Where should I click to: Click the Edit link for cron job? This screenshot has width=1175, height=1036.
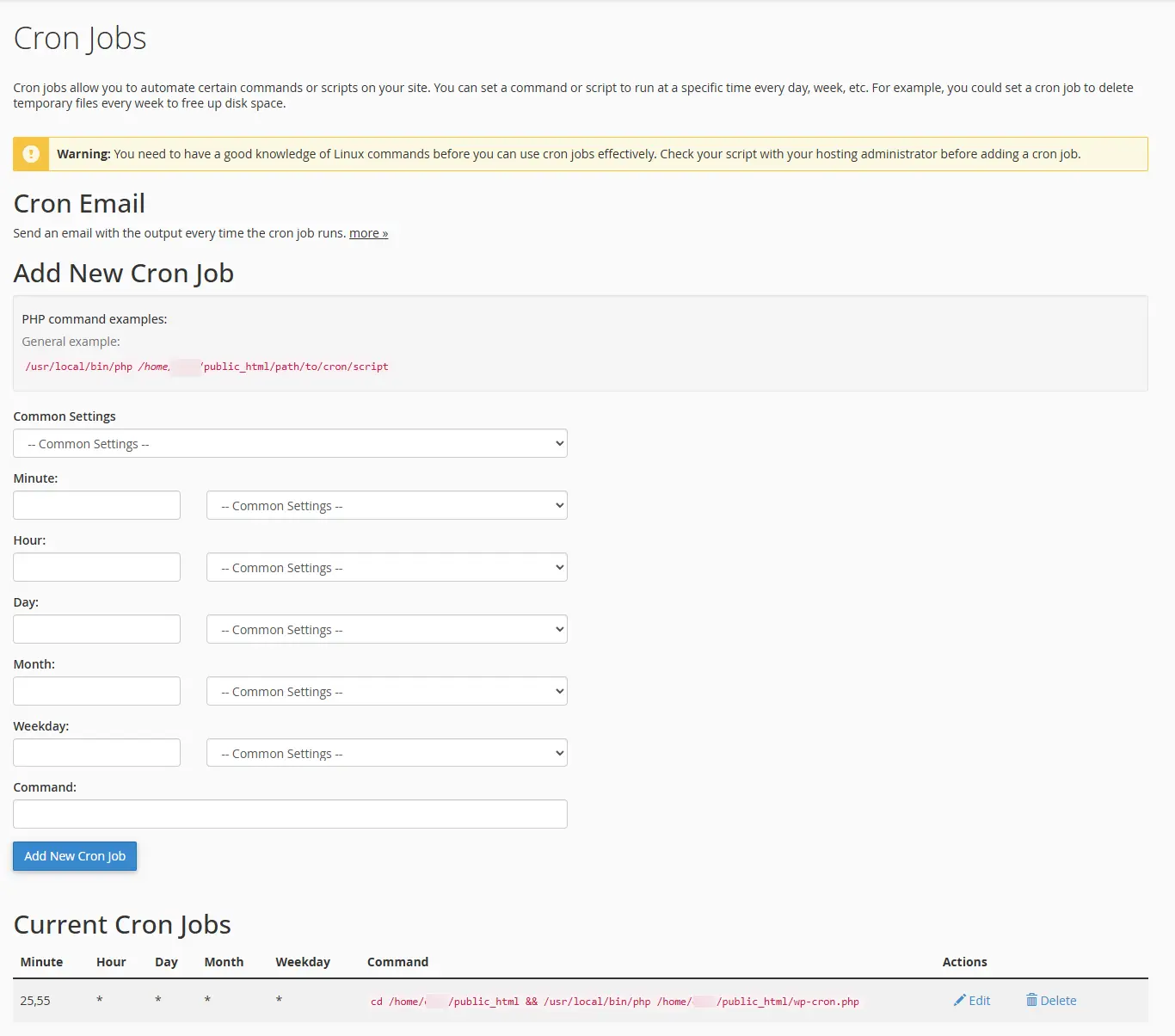979,1001
